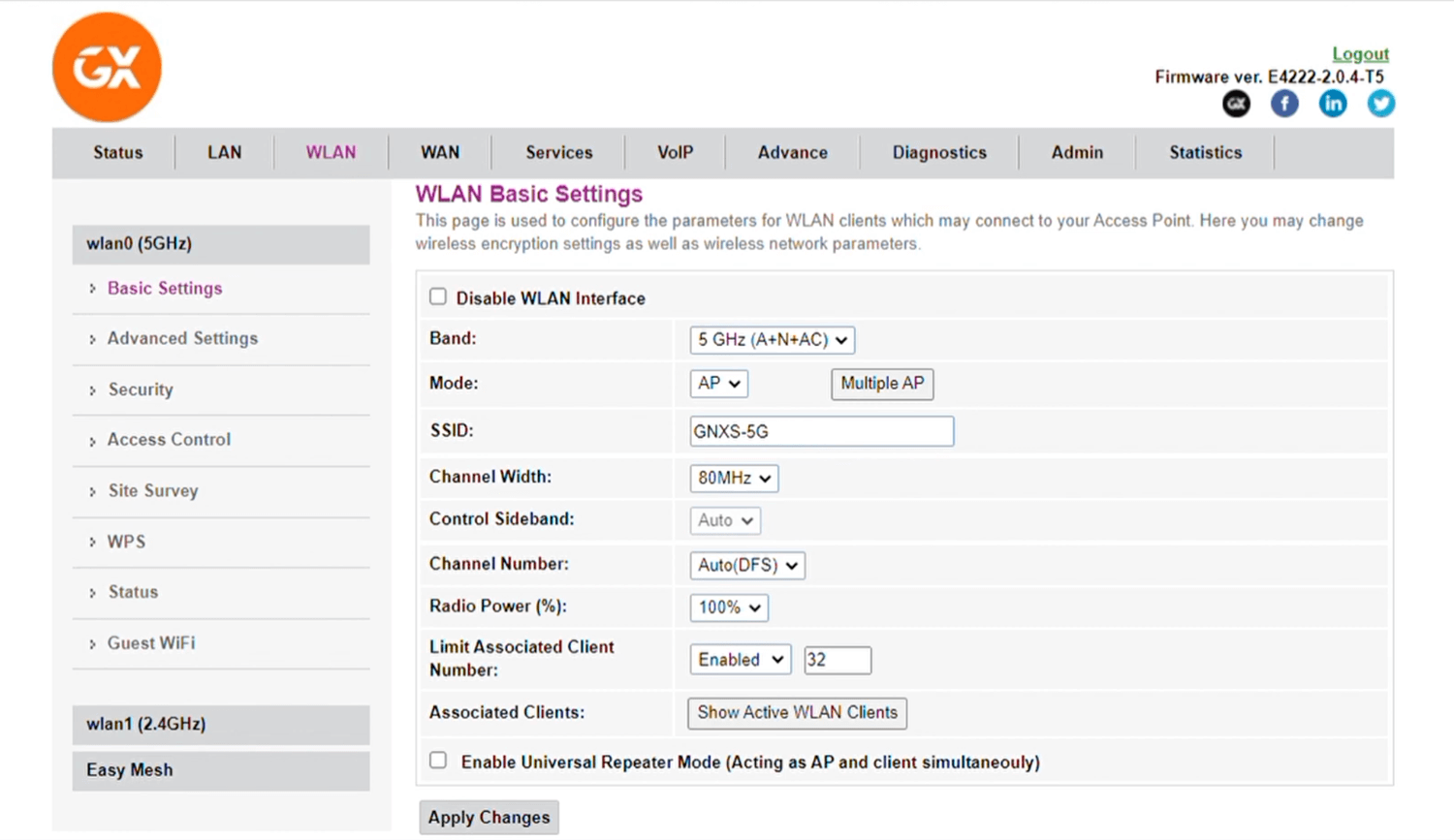Toggle the Disable WLAN Interface checkbox

tap(438, 297)
